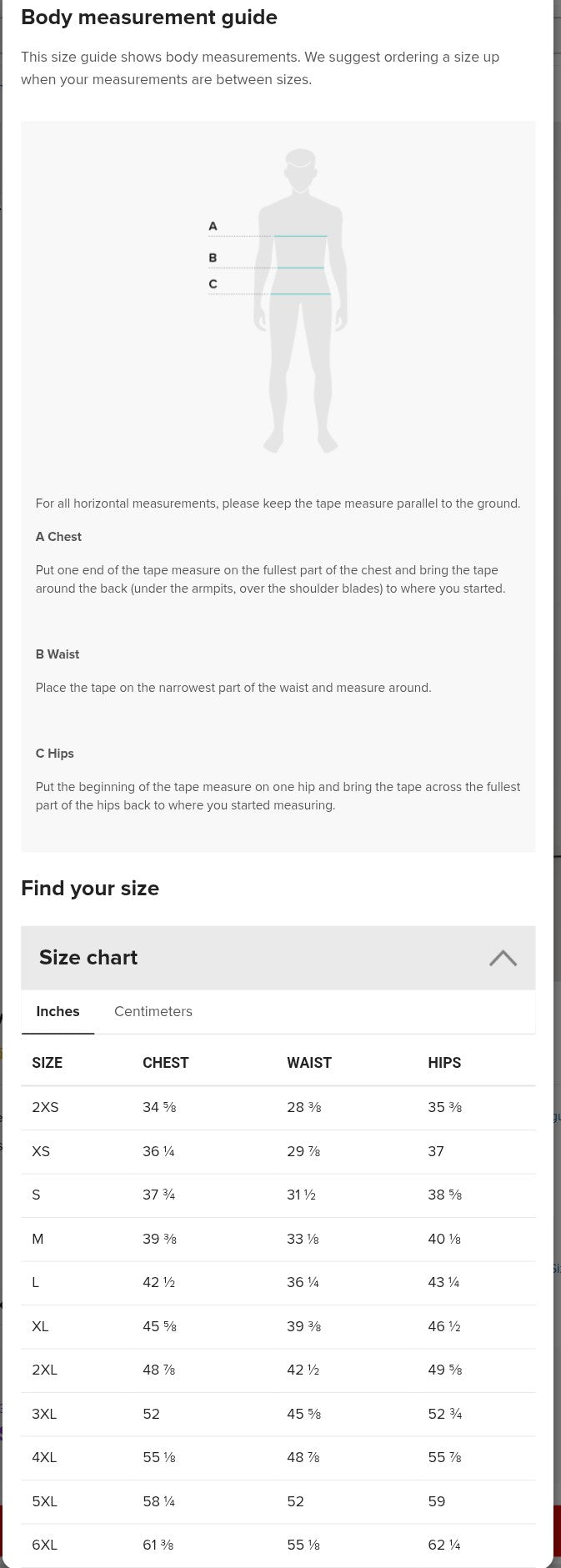Click the SIZE column header

47,1063
